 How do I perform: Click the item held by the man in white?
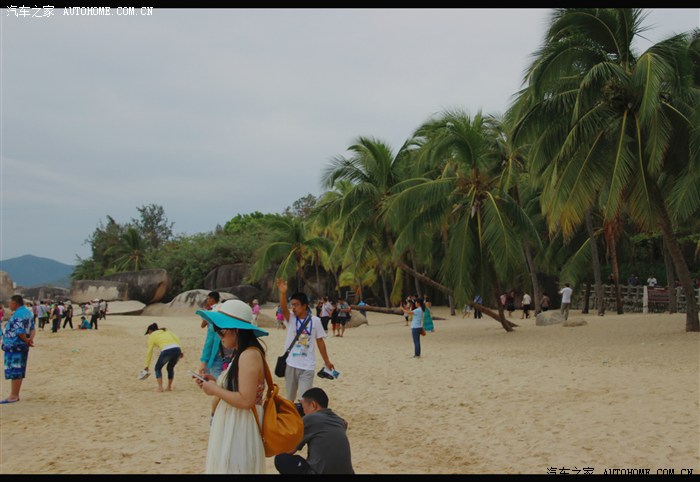328,374
